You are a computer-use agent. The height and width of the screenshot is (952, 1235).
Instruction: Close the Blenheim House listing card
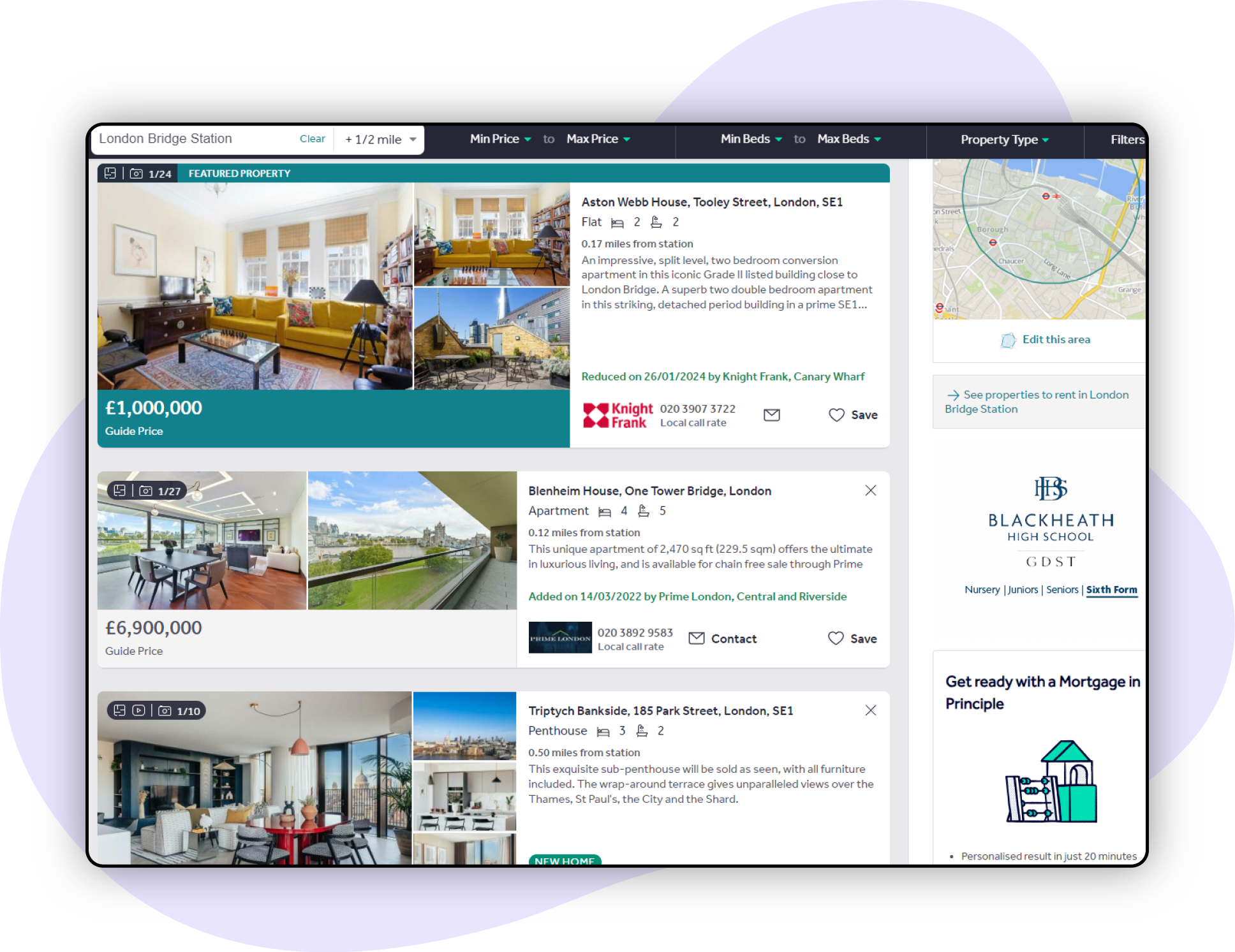click(870, 490)
